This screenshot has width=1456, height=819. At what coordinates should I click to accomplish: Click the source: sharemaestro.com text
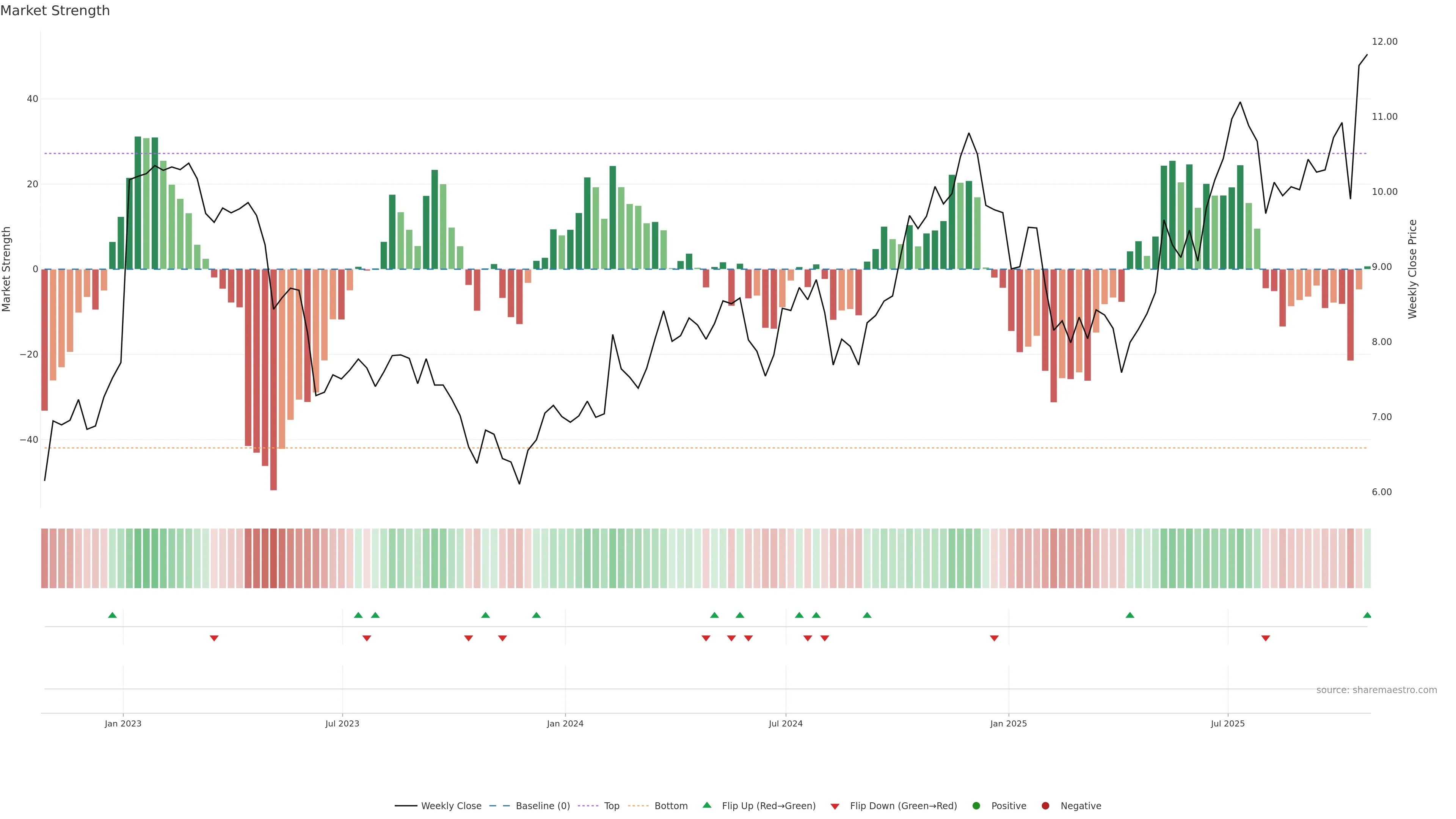[1376, 690]
